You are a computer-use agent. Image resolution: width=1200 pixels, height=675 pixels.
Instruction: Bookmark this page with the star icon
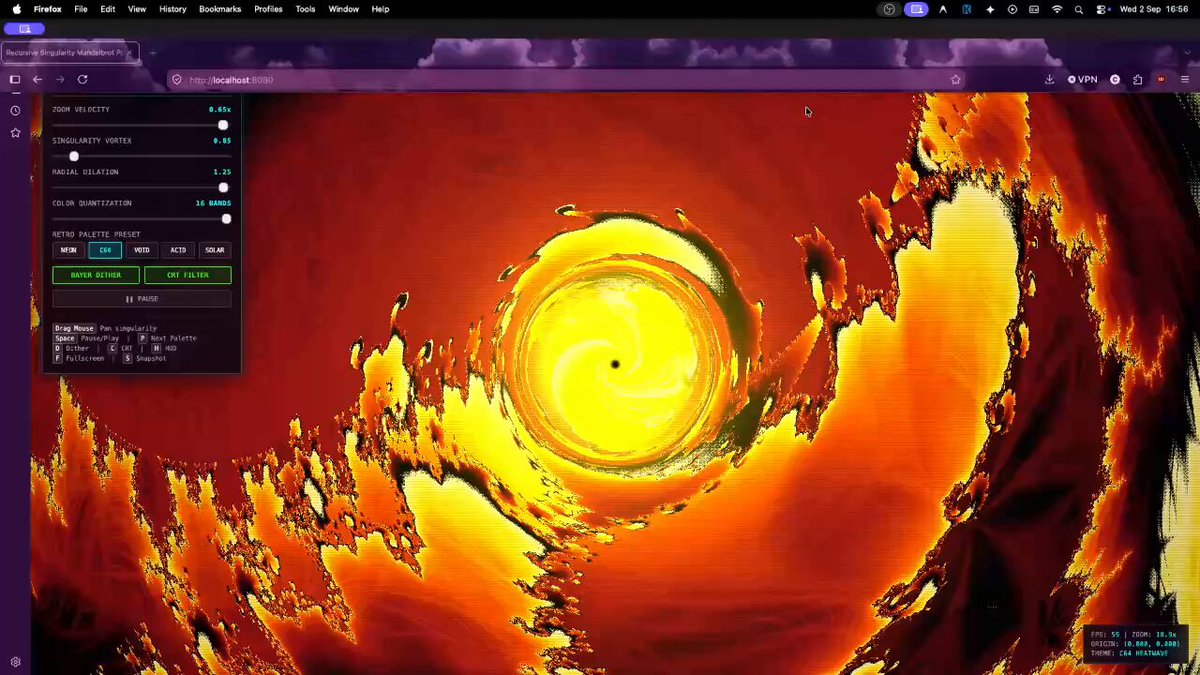(x=955, y=79)
